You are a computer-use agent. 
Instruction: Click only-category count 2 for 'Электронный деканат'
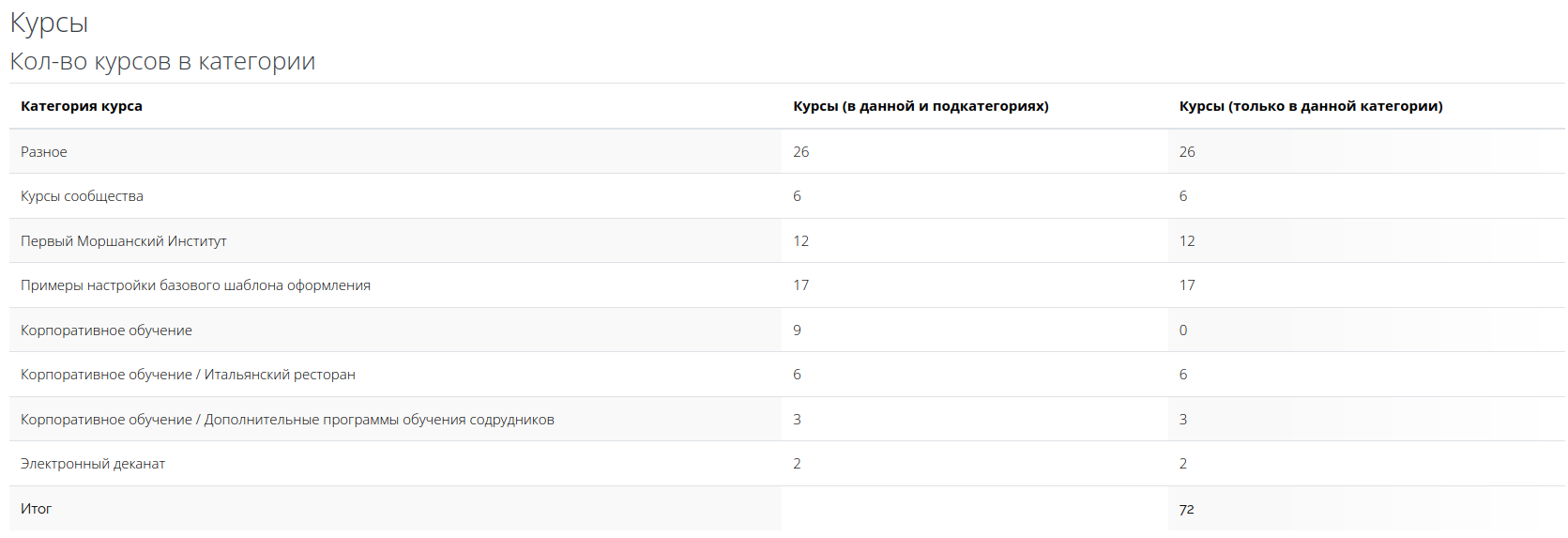[x=1183, y=464]
